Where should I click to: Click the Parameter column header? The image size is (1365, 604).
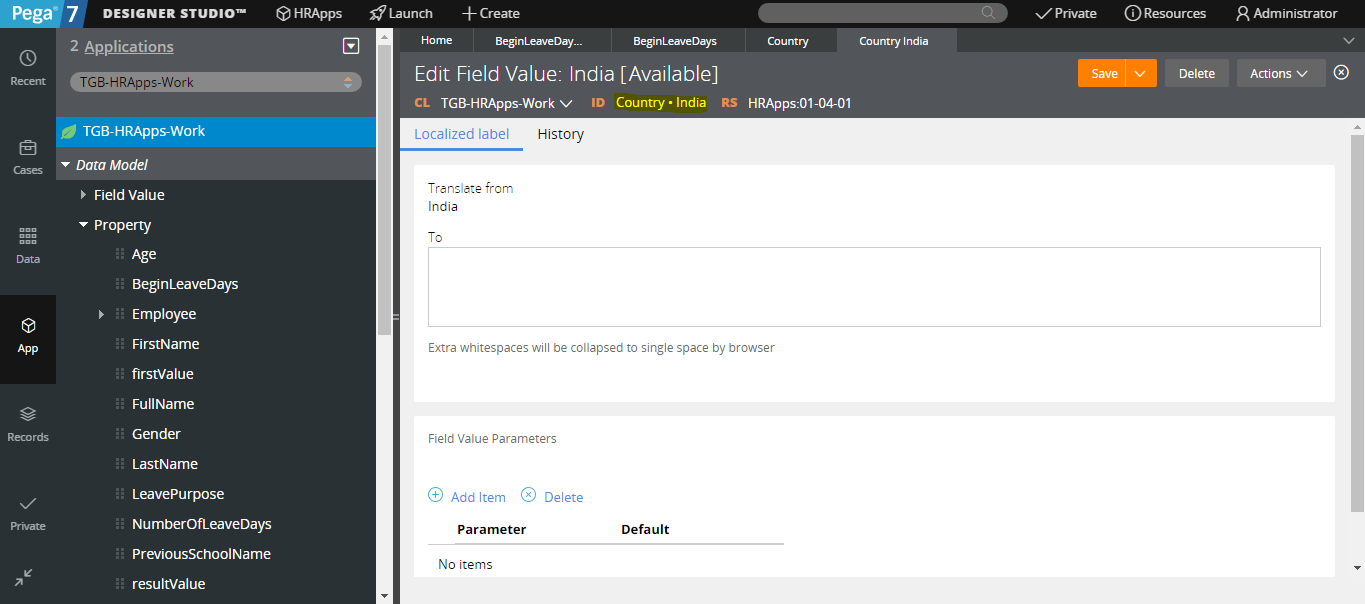[491, 529]
